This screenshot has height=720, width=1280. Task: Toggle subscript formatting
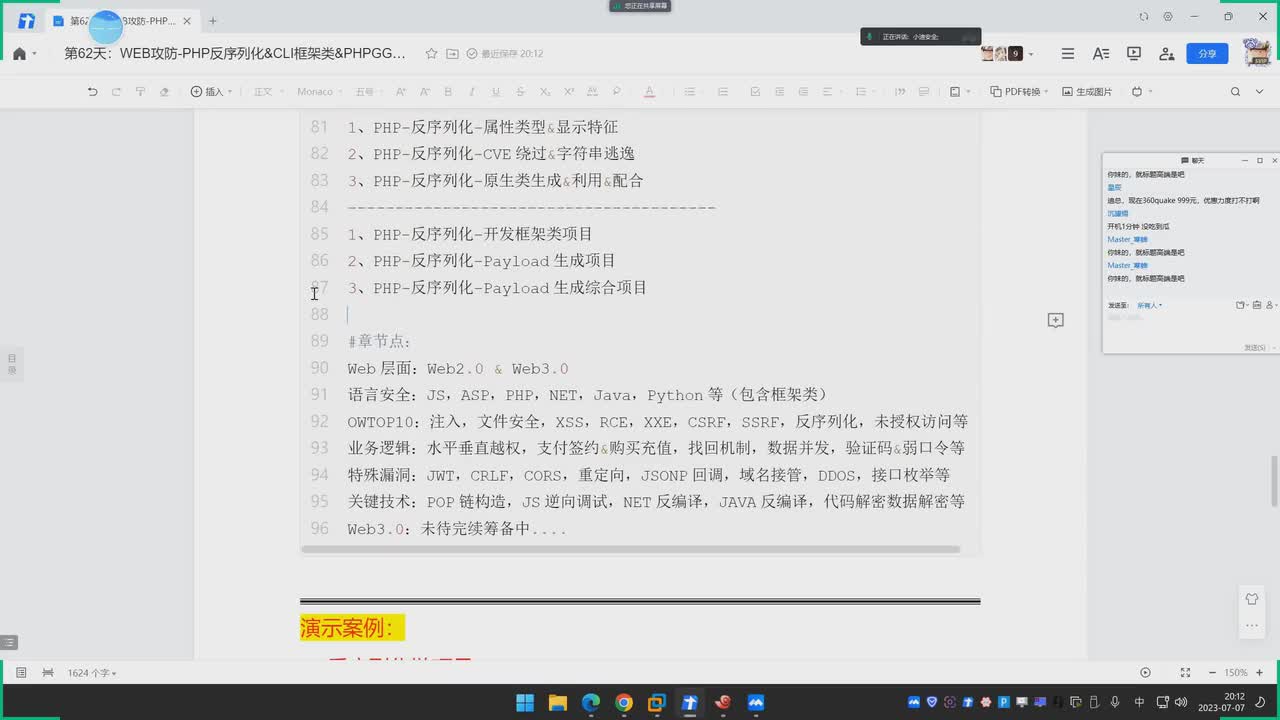coord(545,92)
